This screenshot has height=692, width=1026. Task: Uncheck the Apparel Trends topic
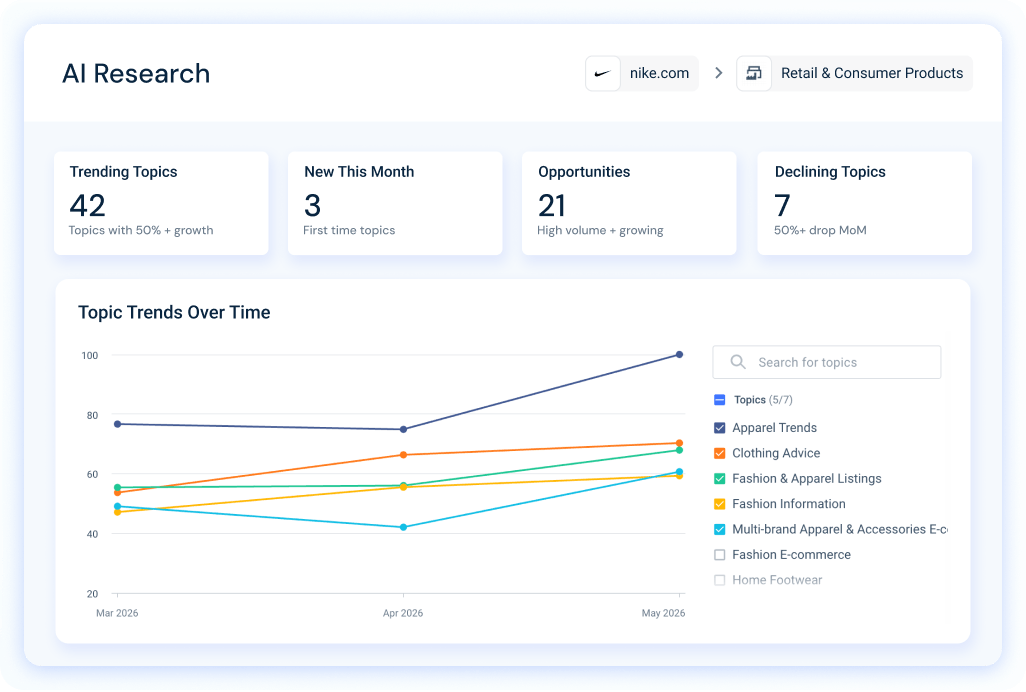point(719,428)
